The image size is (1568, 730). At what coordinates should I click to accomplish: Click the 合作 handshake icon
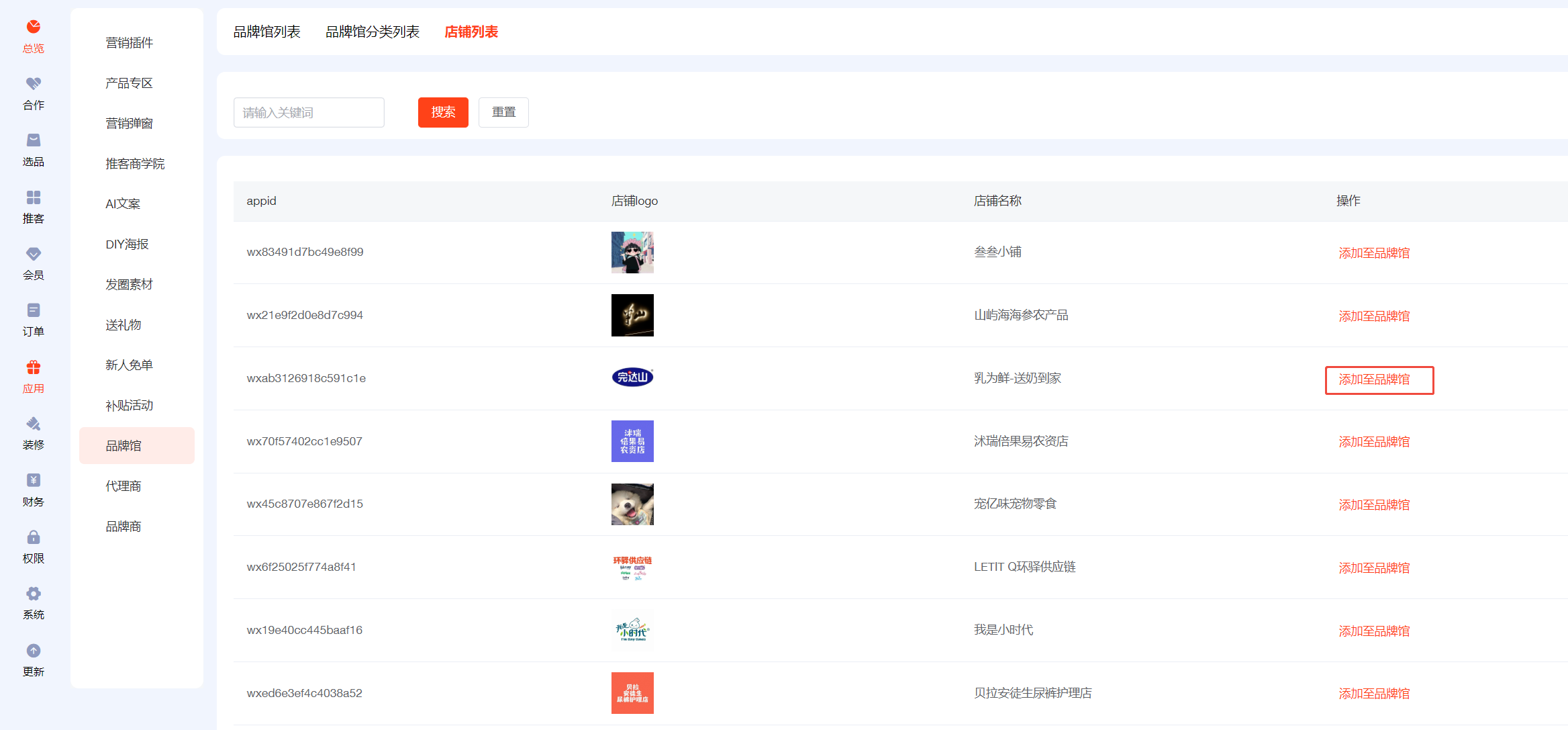tap(34, 84)
